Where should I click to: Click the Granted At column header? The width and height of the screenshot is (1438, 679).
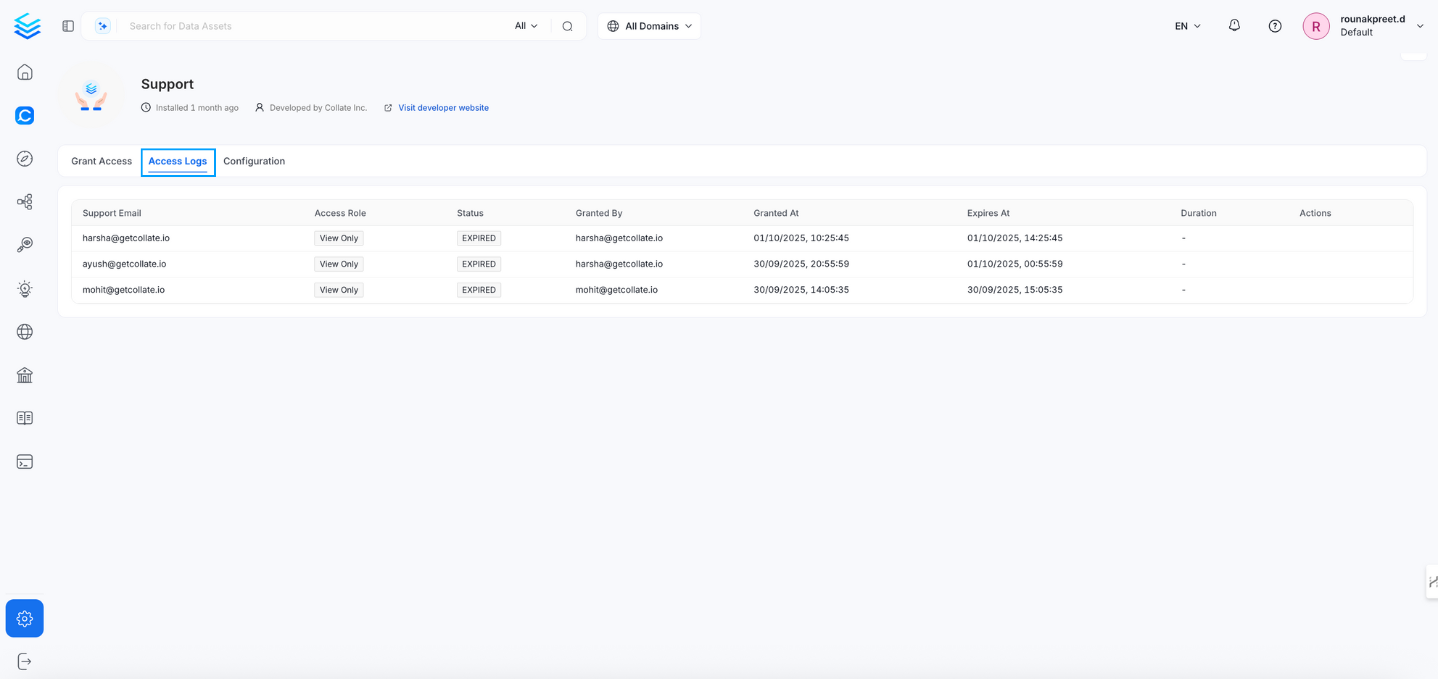[776, 213]
